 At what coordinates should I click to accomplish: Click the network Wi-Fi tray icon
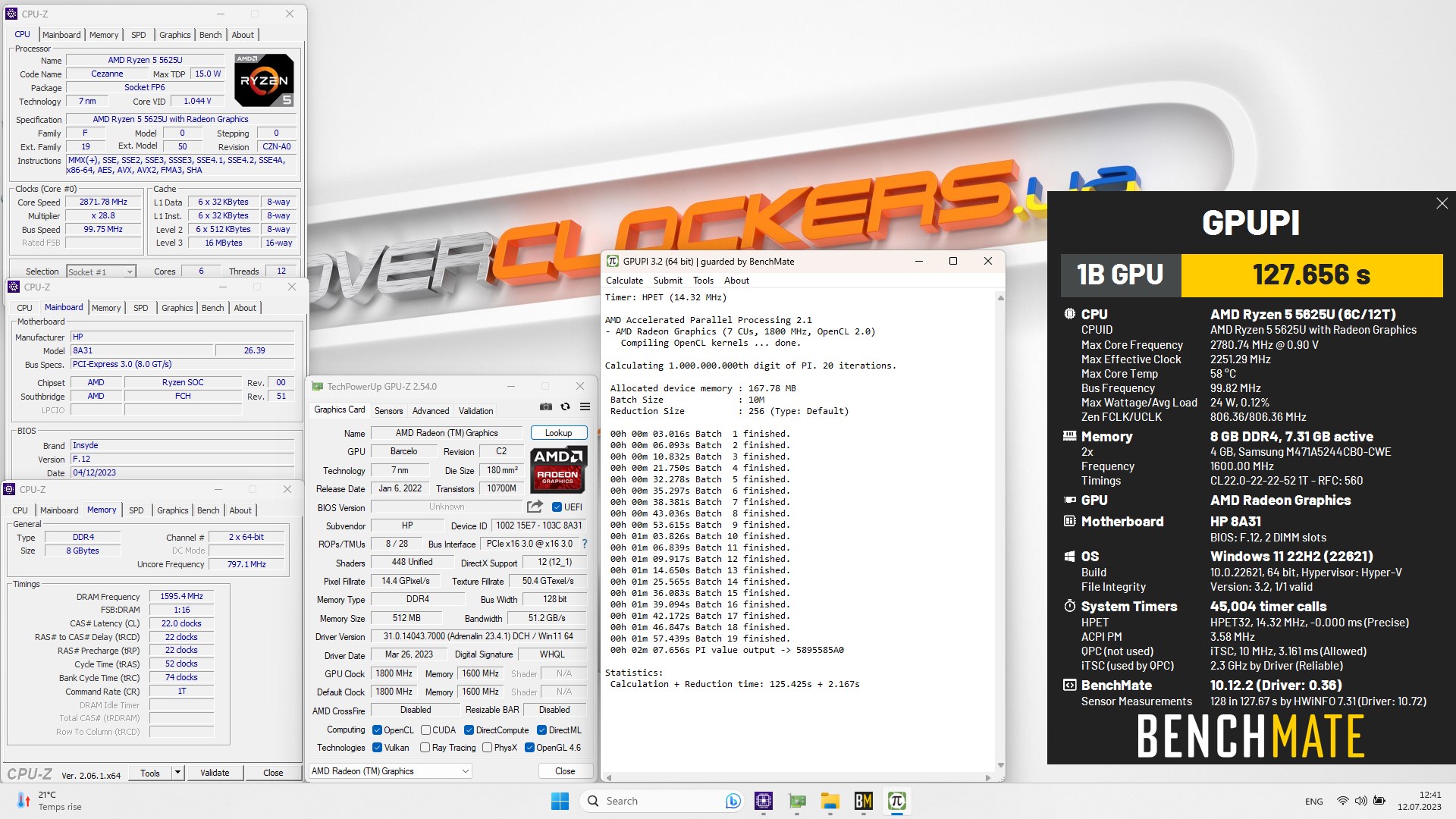click(x=1342, y=801)
